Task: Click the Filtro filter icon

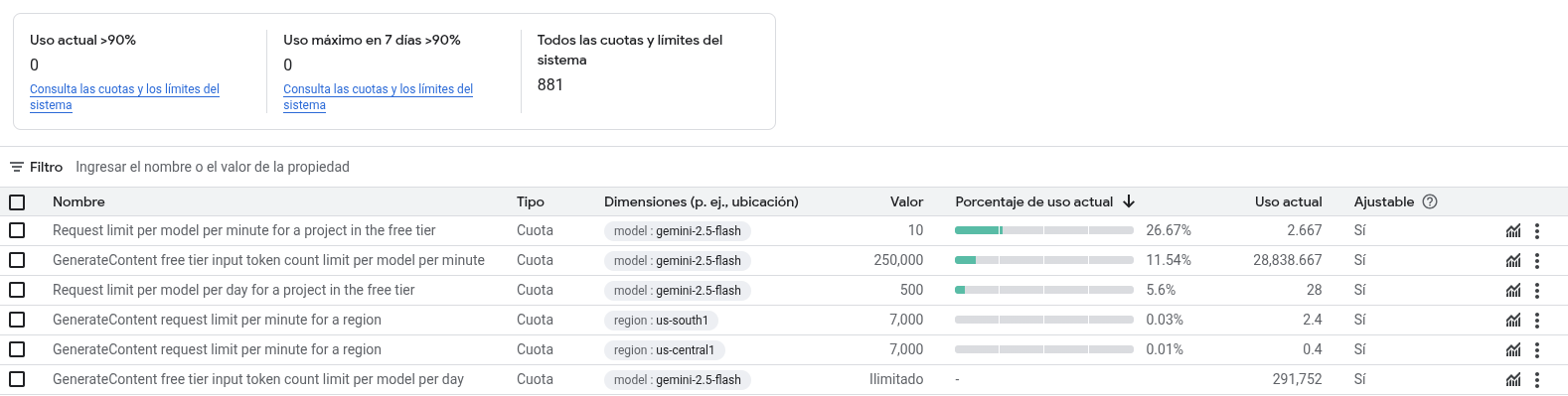Action: tap(17, 167)
